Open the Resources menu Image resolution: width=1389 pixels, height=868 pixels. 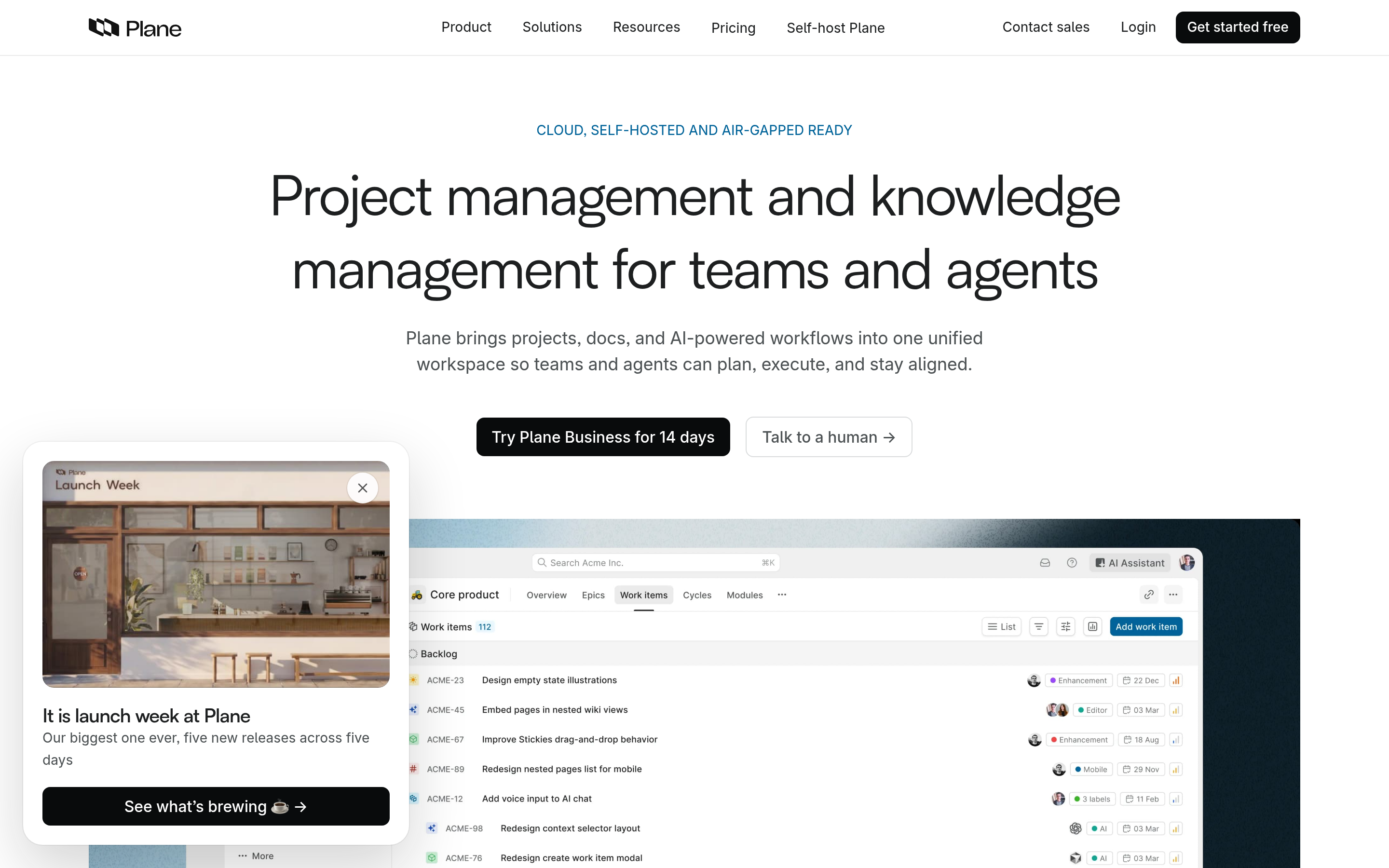(646, 27)
